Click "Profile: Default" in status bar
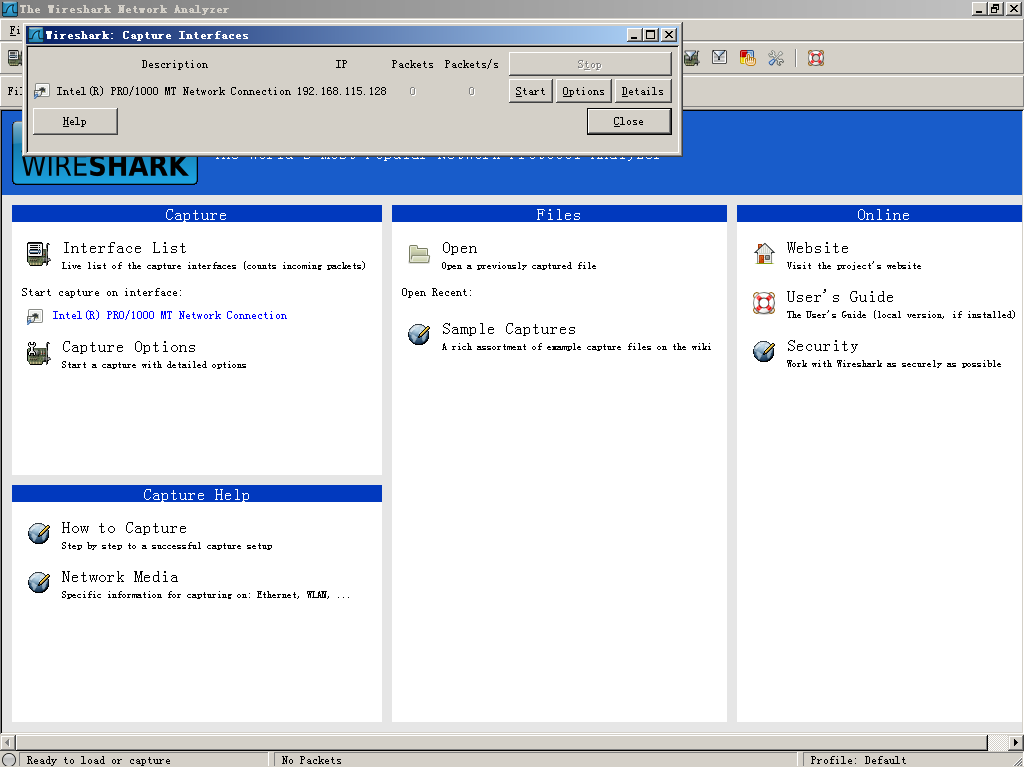The width and height of the screenshot is (1024, 768). click(x=858, y=761)
